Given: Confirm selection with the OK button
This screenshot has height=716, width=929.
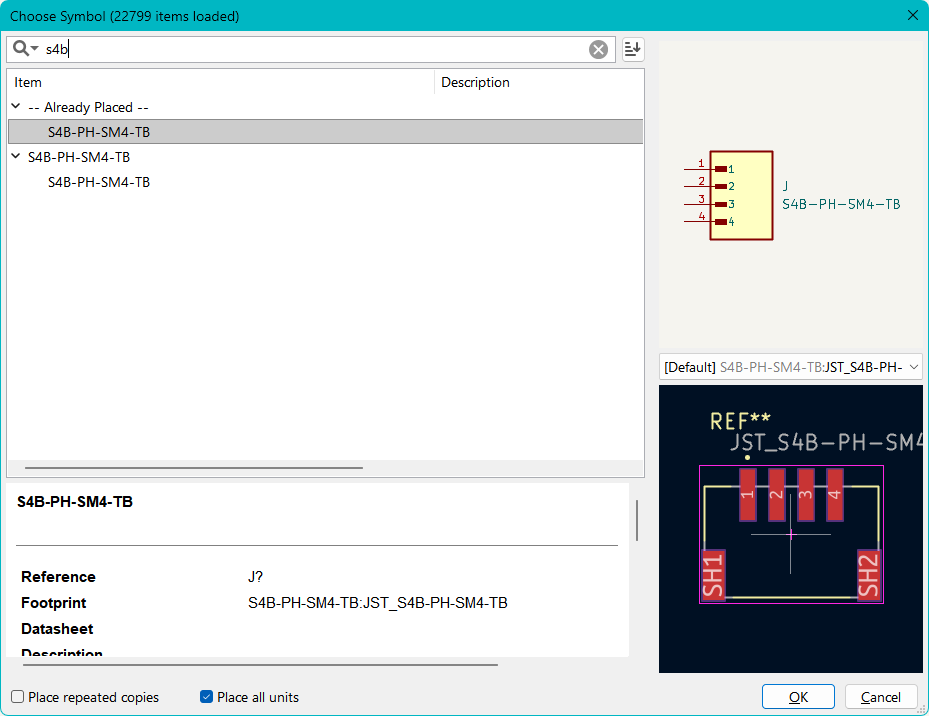Looking at the screenshot, I should coord(798,697).
